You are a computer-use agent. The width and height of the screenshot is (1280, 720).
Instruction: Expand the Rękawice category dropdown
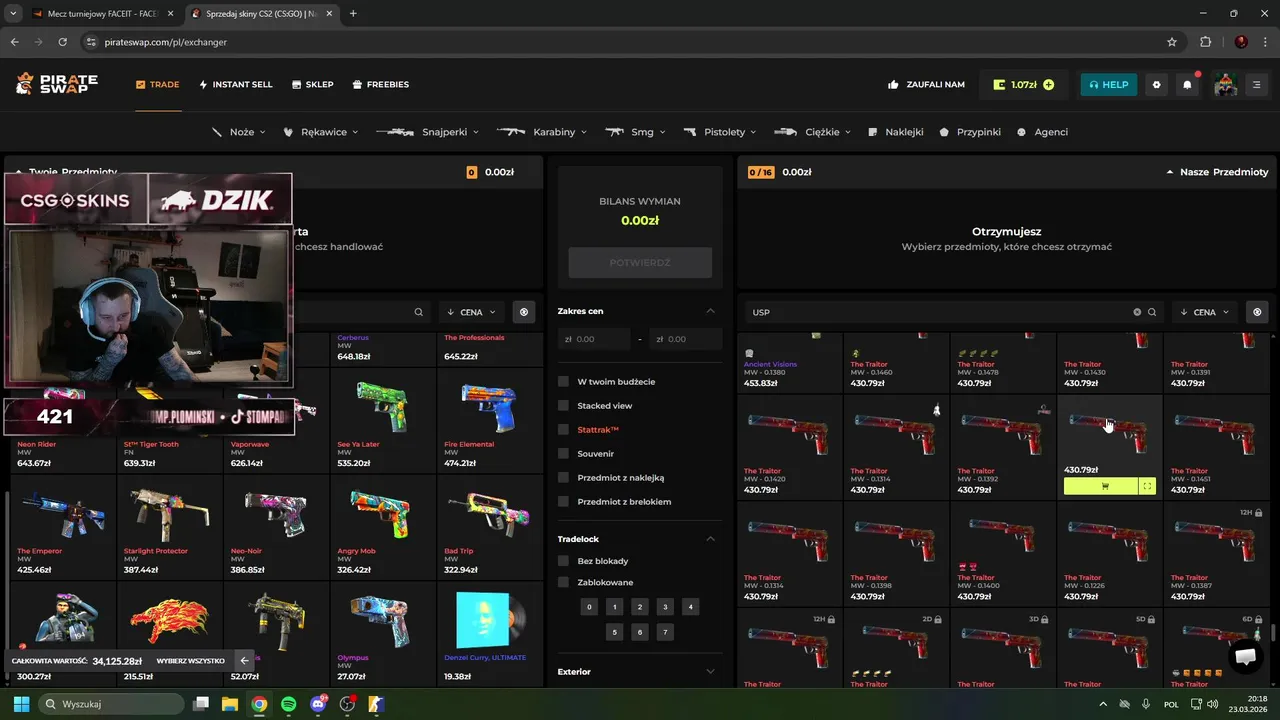(x=321, y=132)
